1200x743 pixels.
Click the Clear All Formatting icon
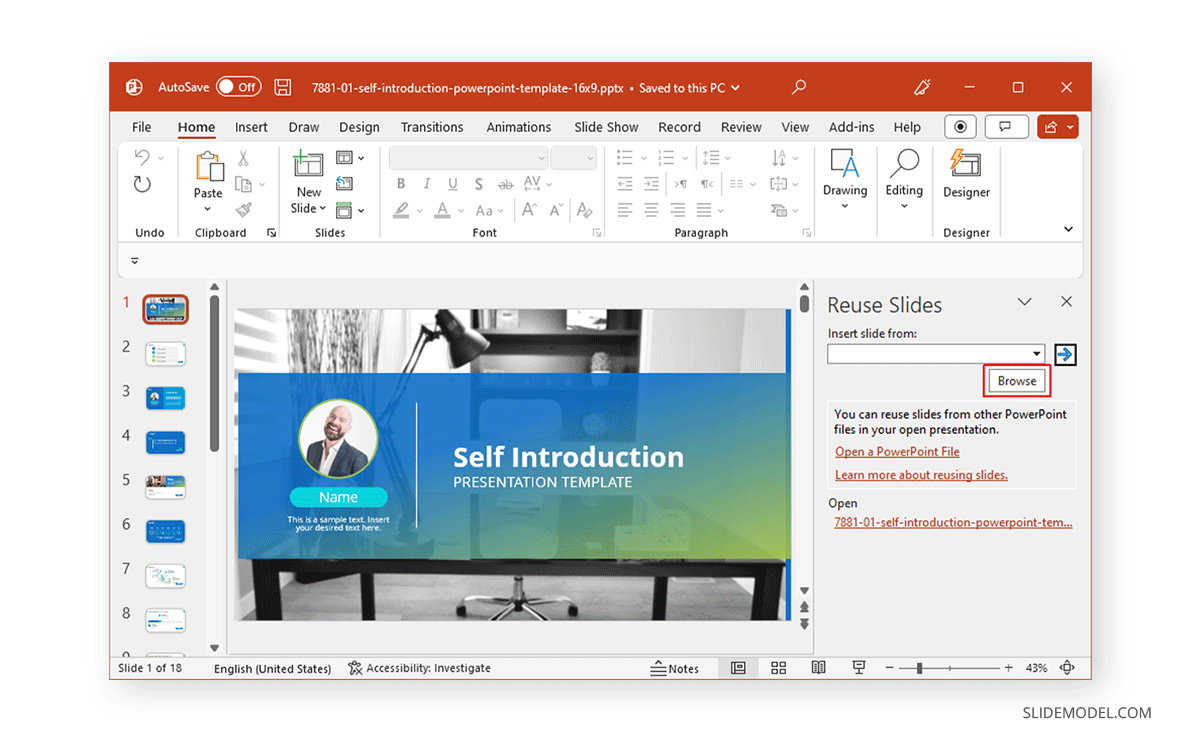[x=585, y=210]
